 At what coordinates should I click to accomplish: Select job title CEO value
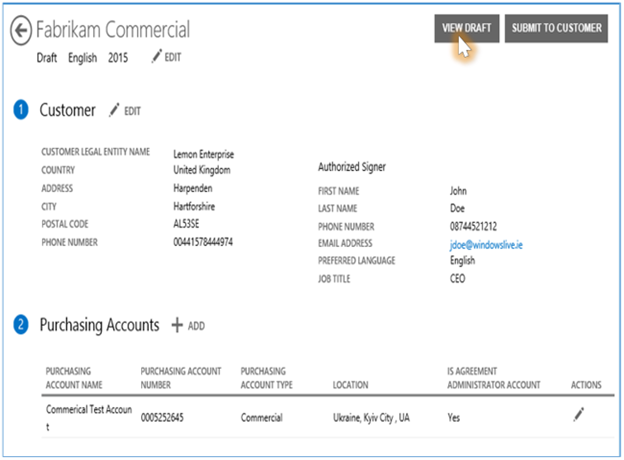point(457,279)
